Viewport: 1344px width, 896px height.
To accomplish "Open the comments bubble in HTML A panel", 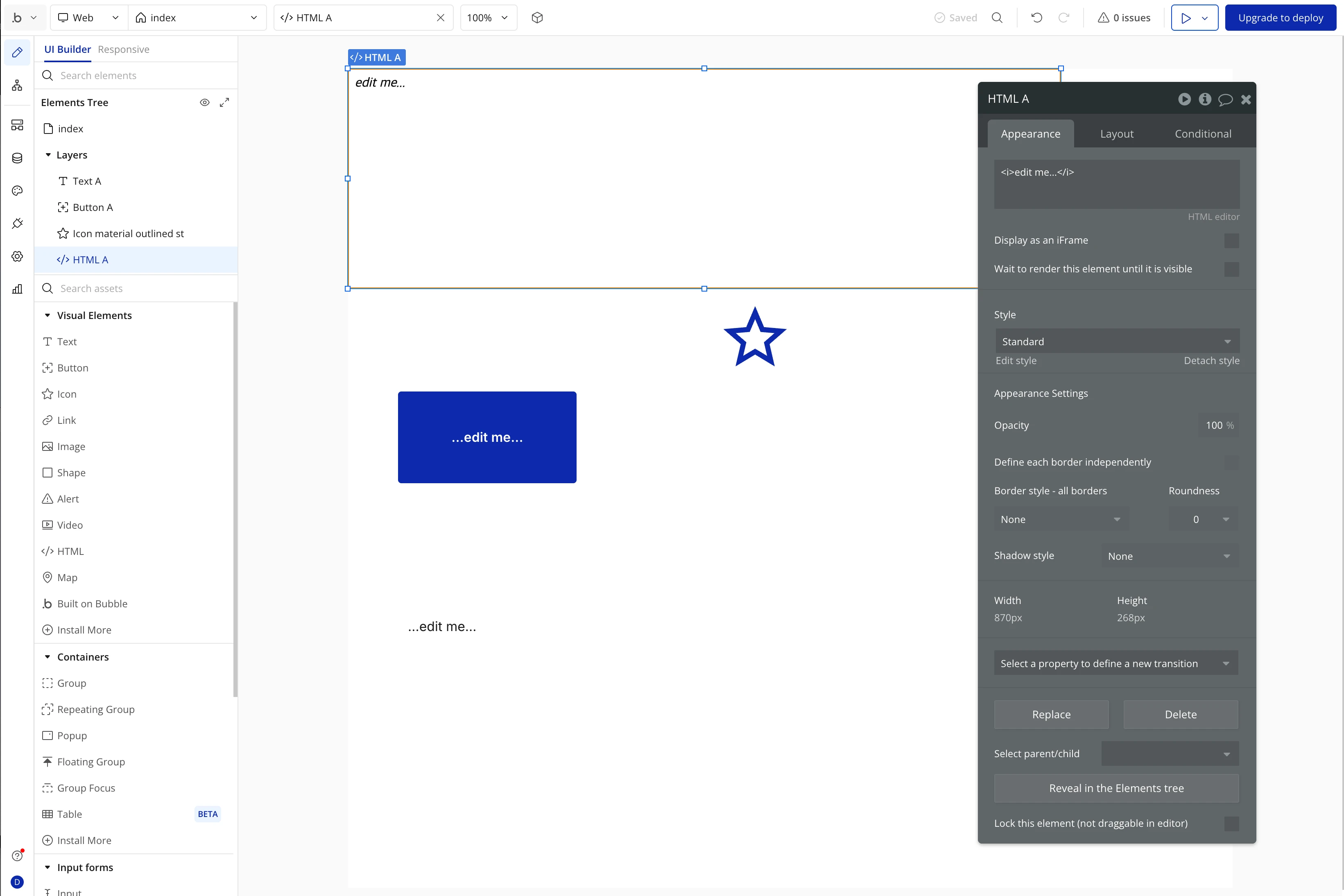I will [x=1225, y=100].
